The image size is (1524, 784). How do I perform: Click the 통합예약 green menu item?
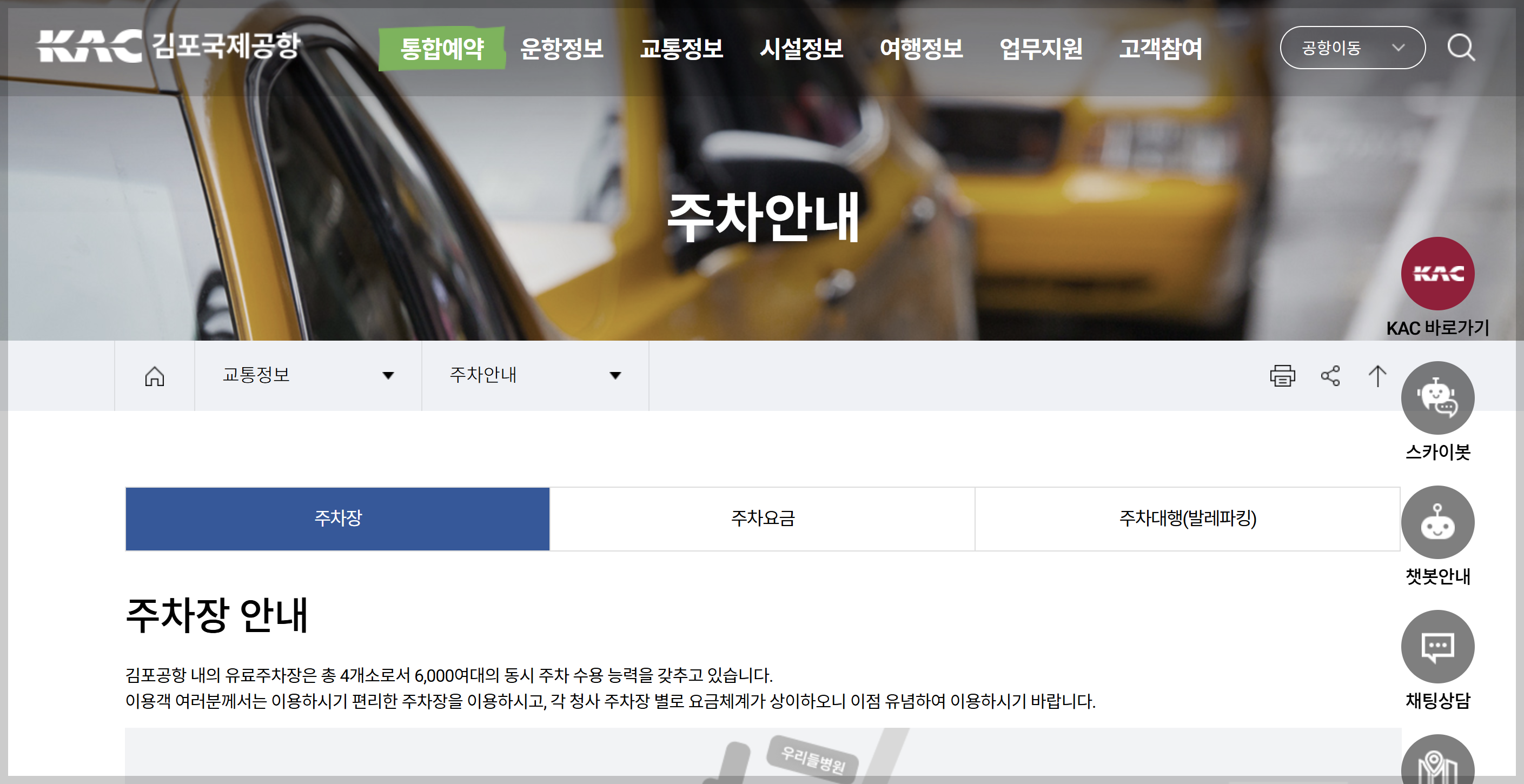[441, 49]
